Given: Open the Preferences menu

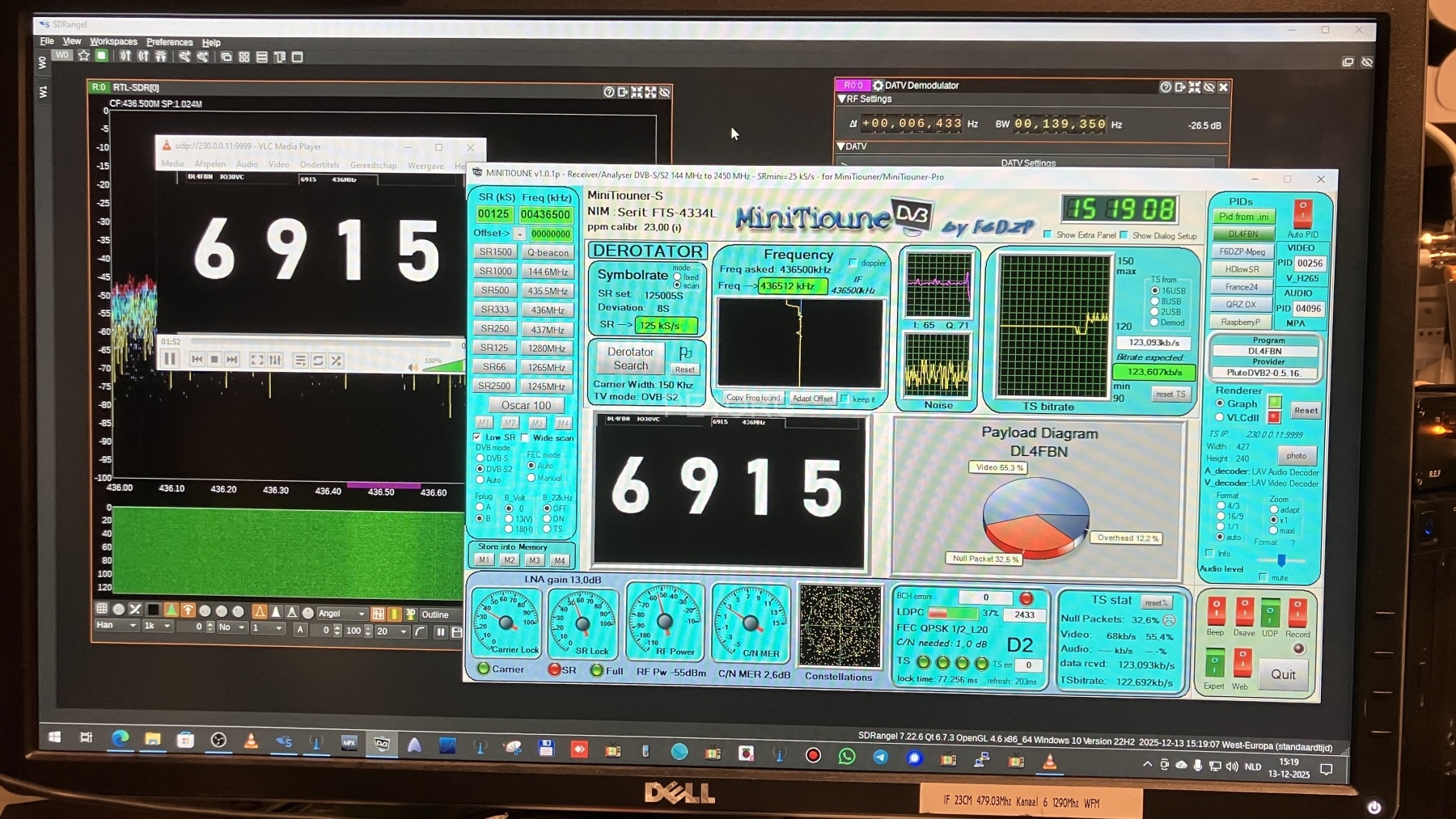Looking at the screenshot, I should click(169, 42).
